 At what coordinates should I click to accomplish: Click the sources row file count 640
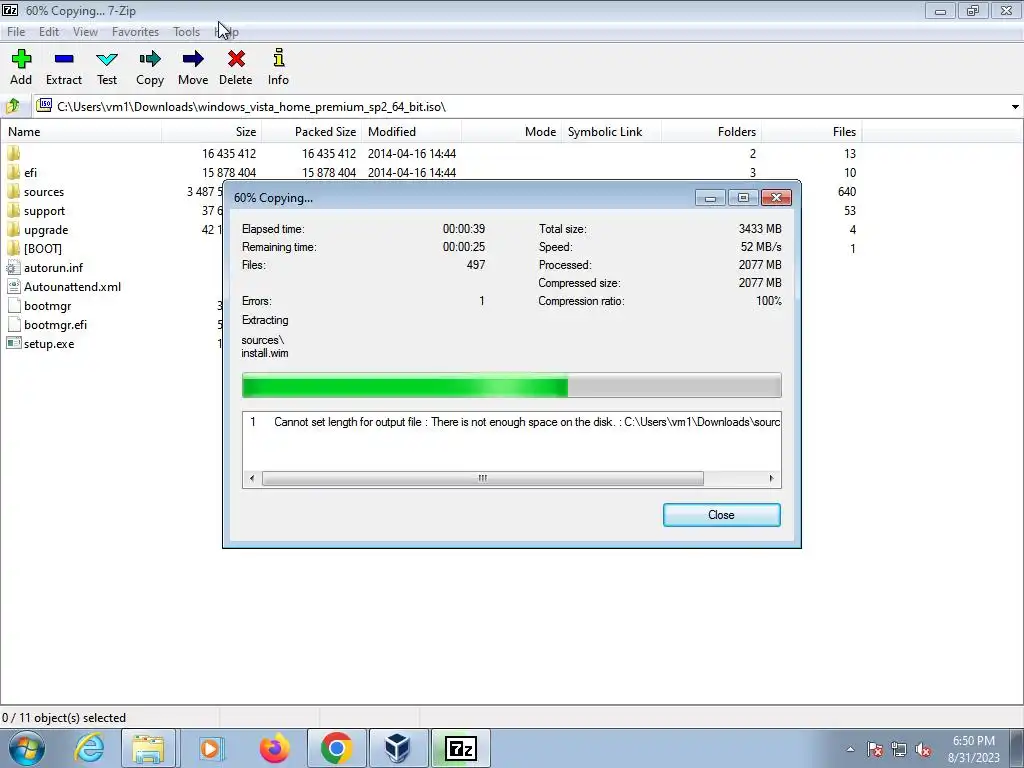(846, 191)
